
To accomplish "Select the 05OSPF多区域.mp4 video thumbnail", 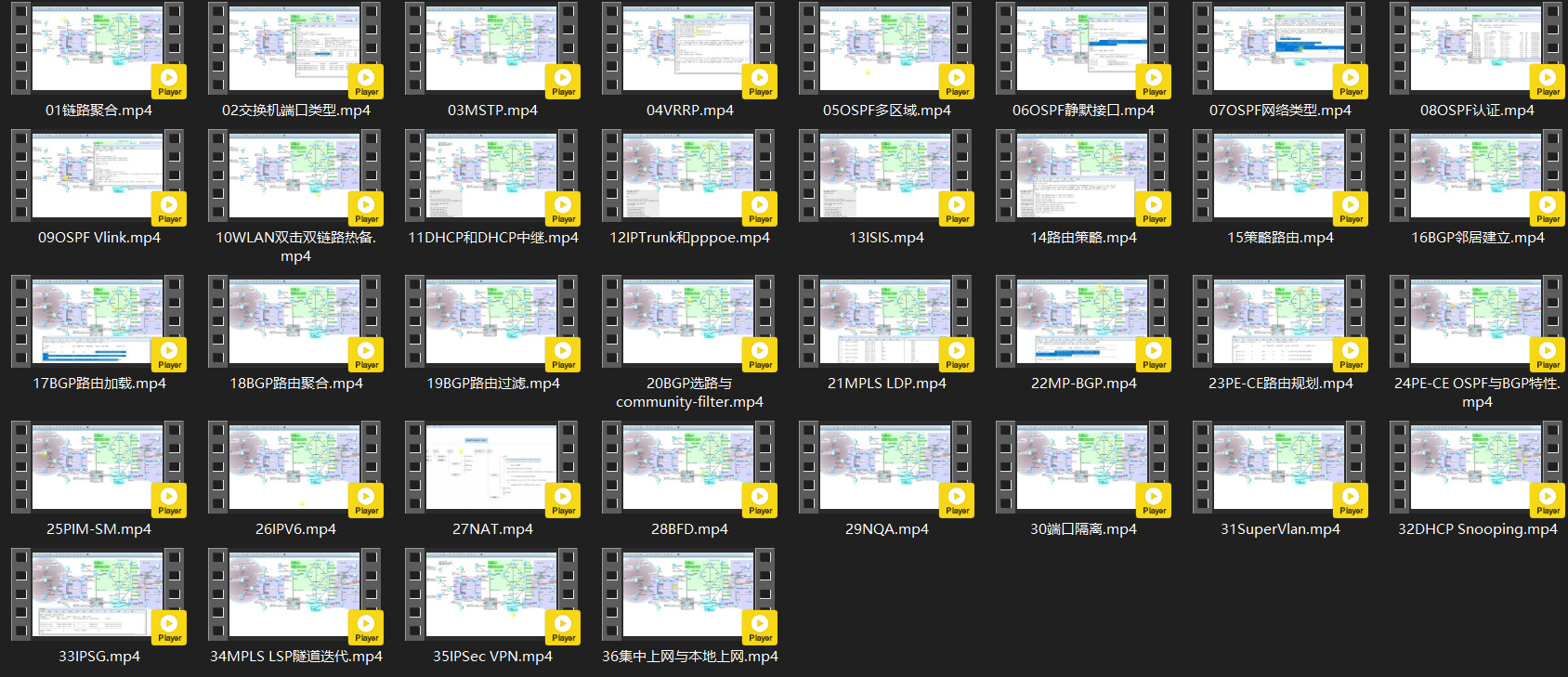I will [x=885, y=48].
